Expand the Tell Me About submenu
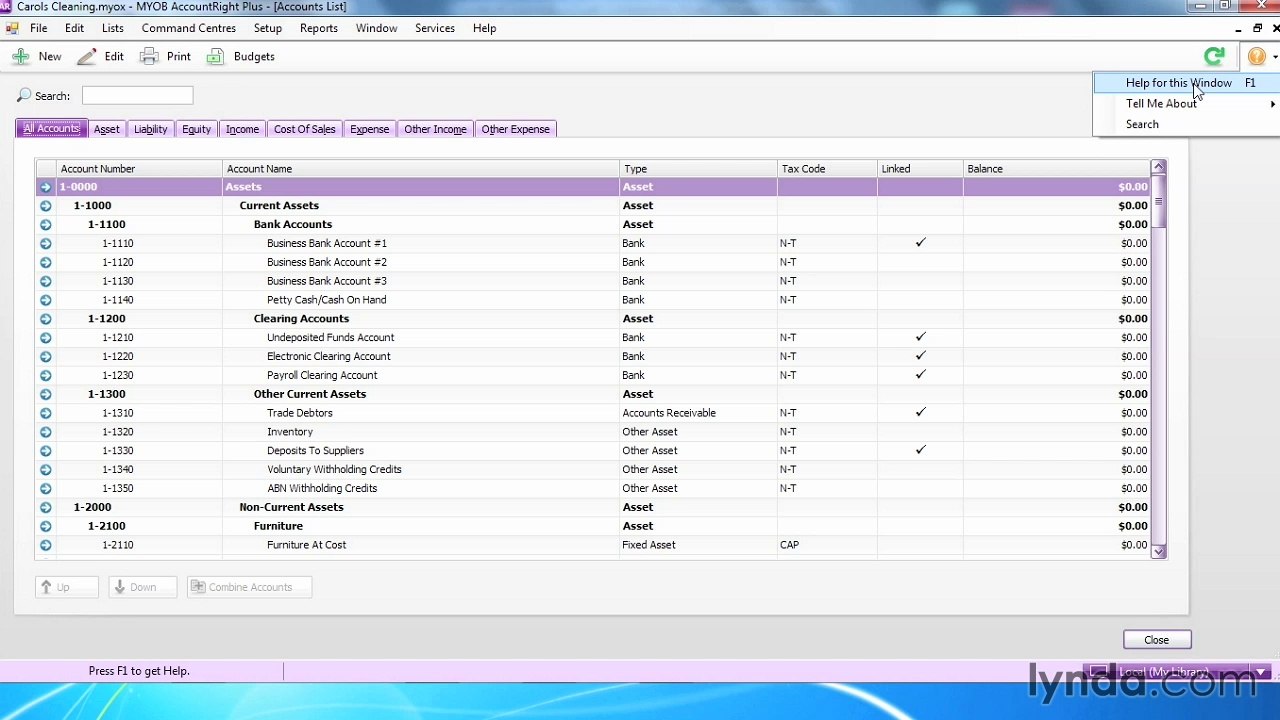1280x720 pixels. [x=1186, y=104]
